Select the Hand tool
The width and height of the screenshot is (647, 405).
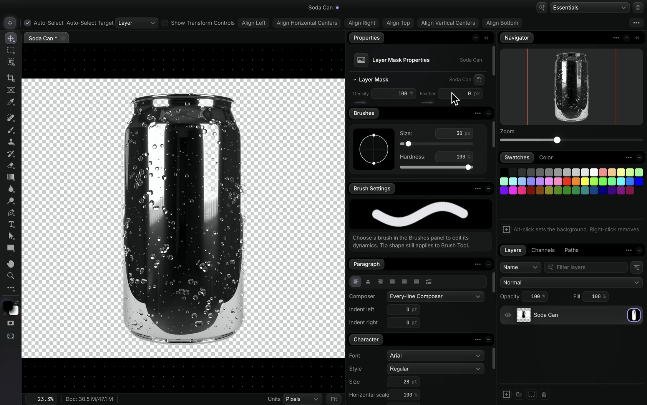click(x=11, y=264)
